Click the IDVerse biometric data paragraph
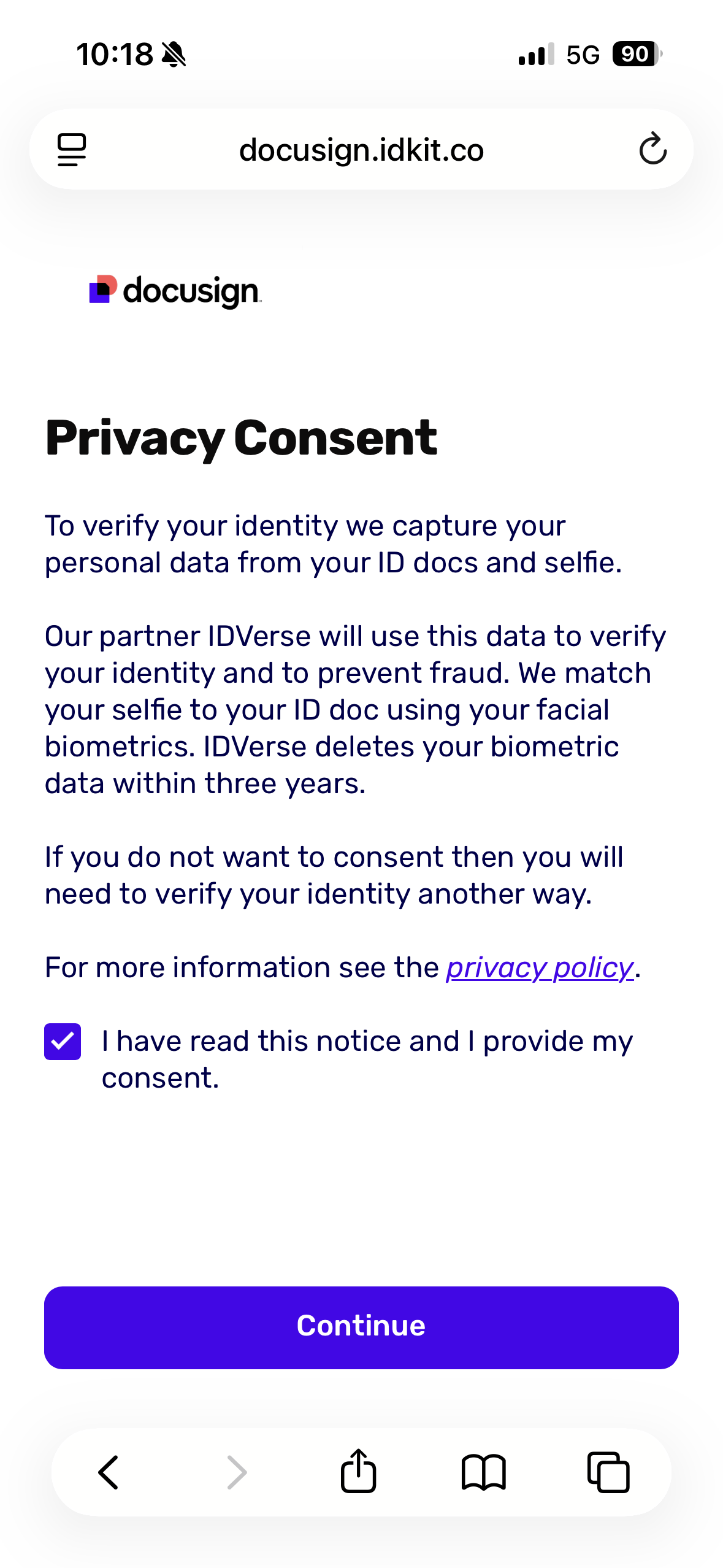The width and height of the screenshot is (723, 1568). [x=356, y=710]
